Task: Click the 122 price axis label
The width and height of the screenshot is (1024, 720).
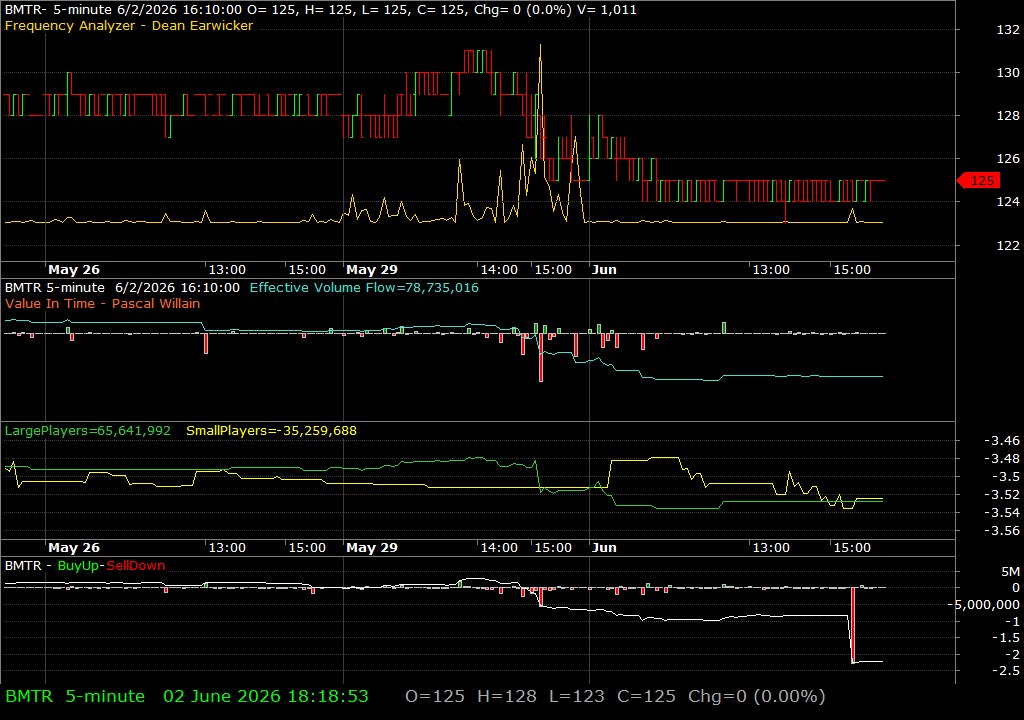Action: click(x=1008, y=245)
